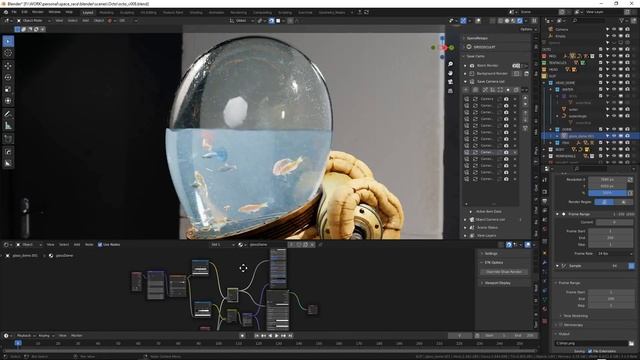Toggle exclude checkbox for OCTO collection row
The image size is (640, 360).
pyautogui.click(x=600, y=49)
